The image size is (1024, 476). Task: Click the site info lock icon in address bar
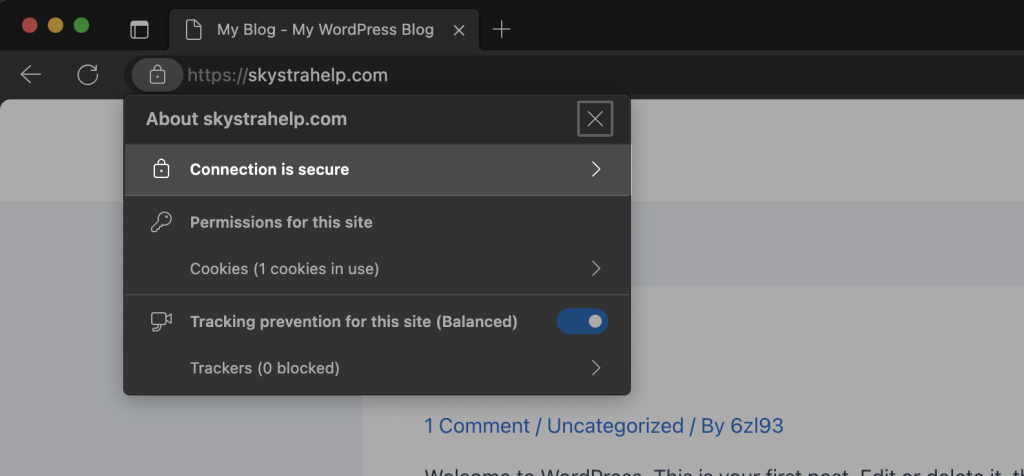coord(157,75)
